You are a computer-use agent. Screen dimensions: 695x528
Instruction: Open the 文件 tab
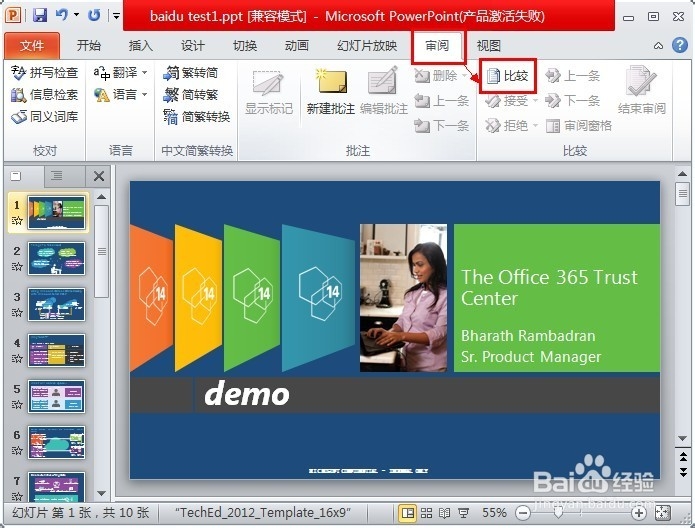pyautogui.click(x=32, y=45)
